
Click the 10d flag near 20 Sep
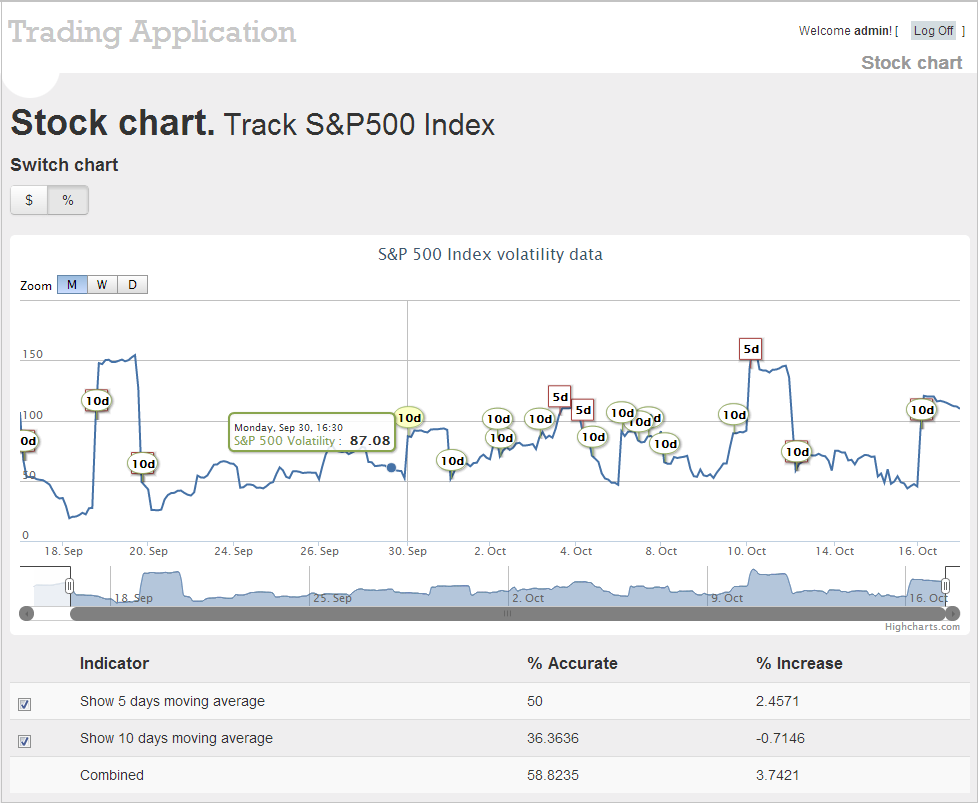[143, 464]
